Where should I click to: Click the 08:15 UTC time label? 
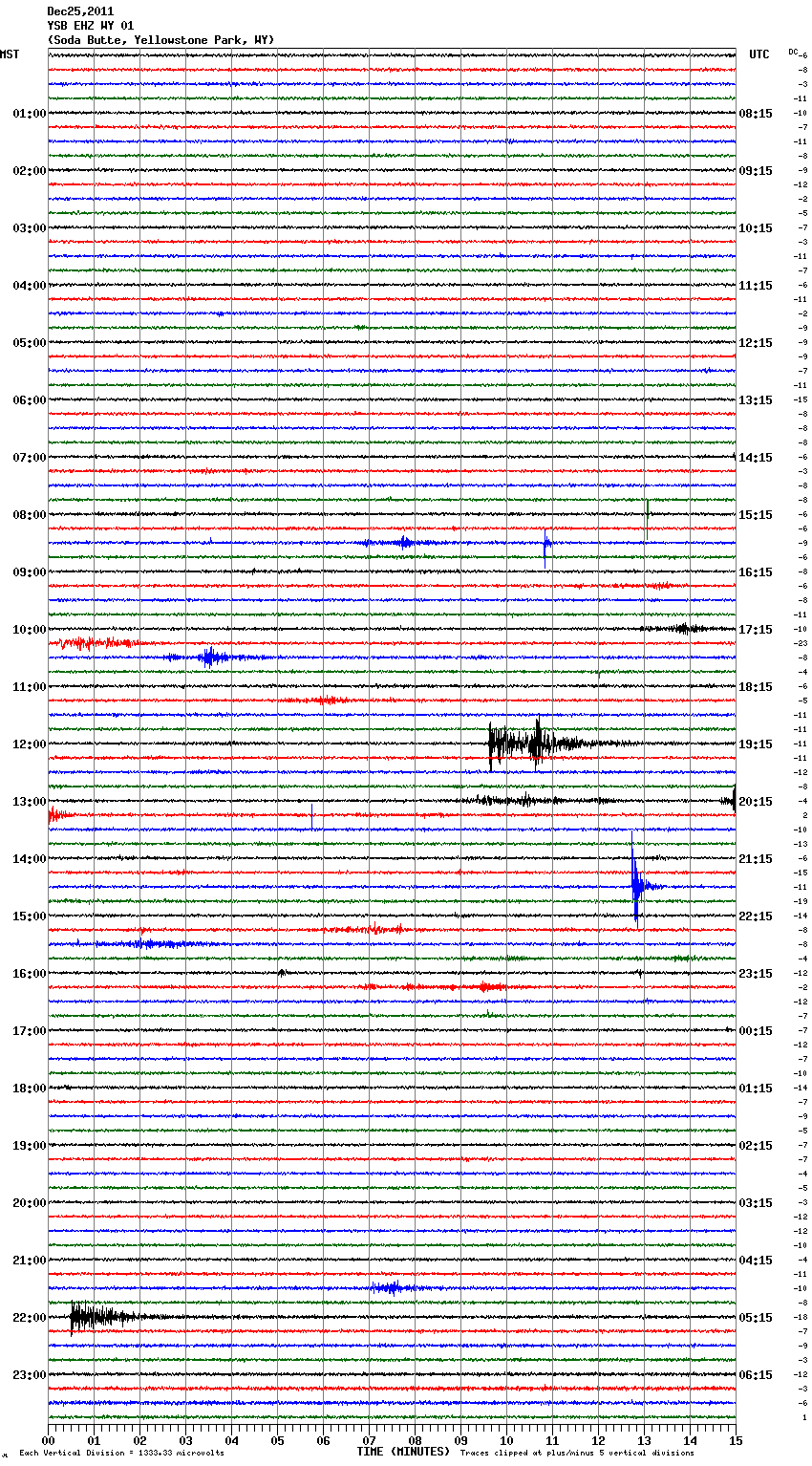point(756,114)
